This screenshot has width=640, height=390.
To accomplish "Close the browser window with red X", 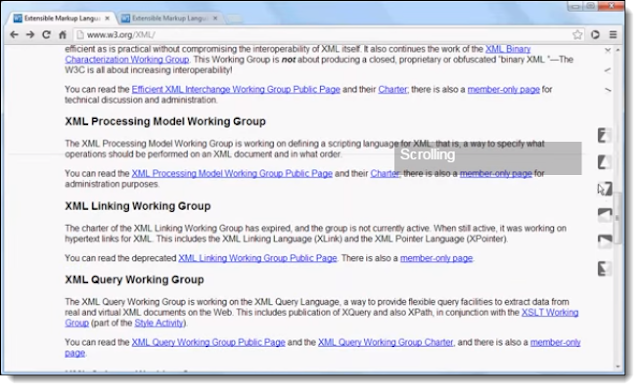I will coord(611,6).
